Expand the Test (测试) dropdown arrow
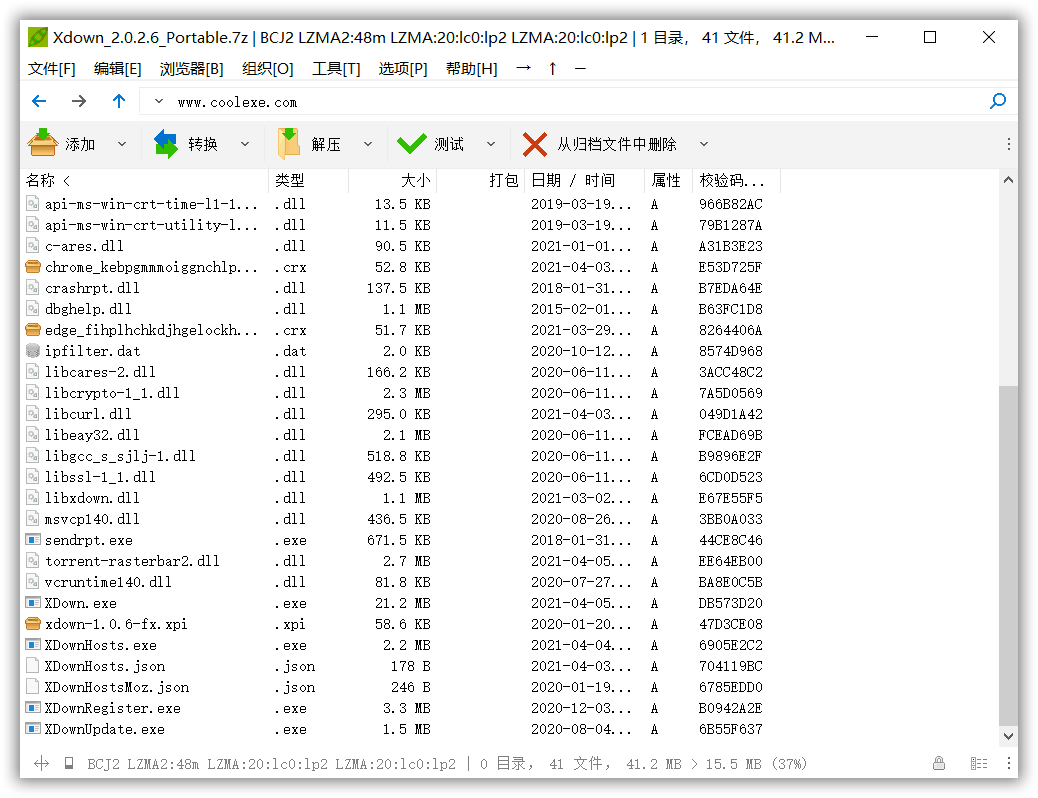Screen dimensions: 1038x798 (491, 144)
